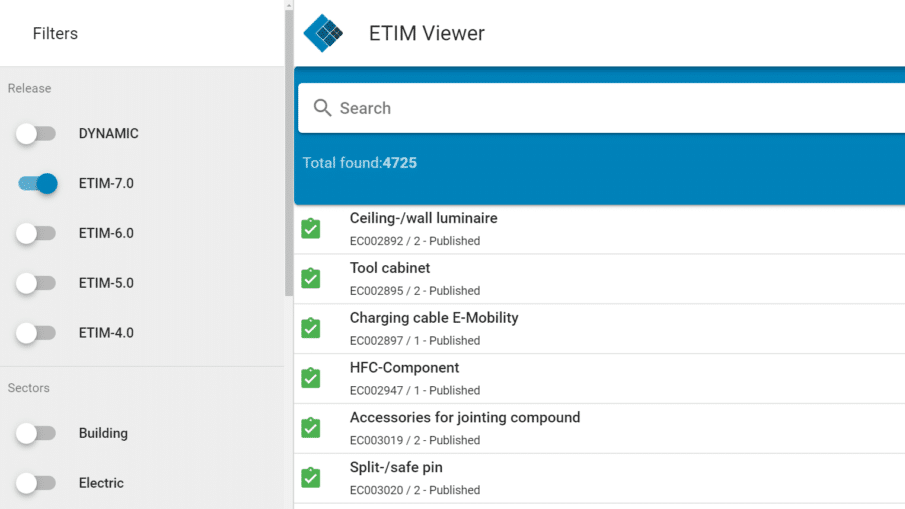Click the clipboard icon beside Split-/safe pin
This screenshot has width=905, height=509.
(311, 477)
